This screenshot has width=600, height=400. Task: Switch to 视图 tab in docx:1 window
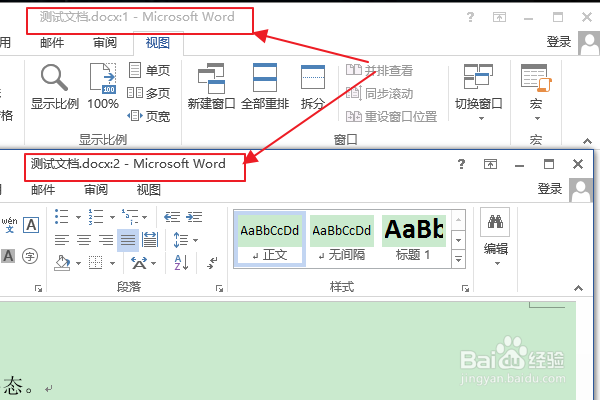point(158,42)
